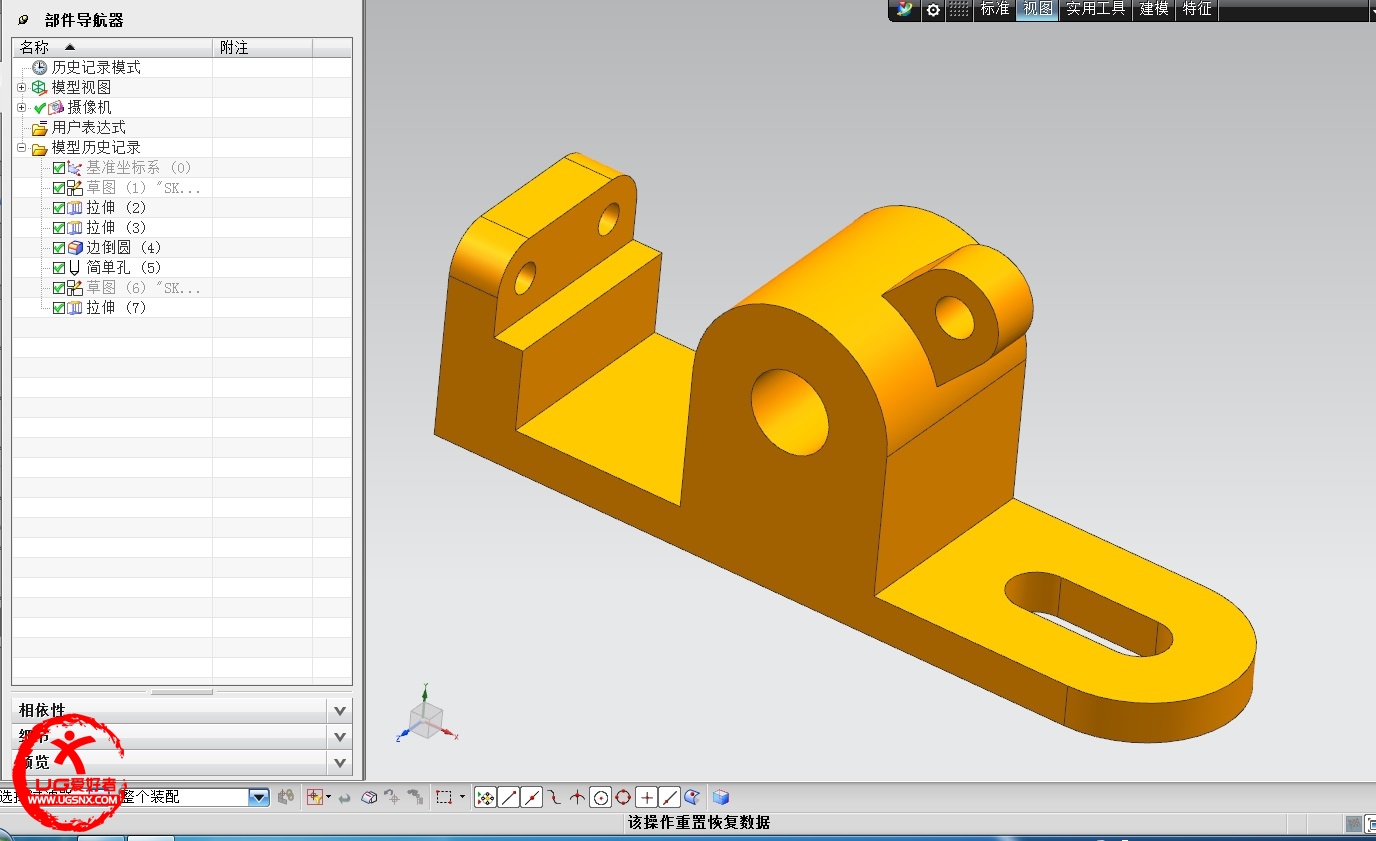
Task: Toggle the midpoint snap icon
Action: point(532,797)
